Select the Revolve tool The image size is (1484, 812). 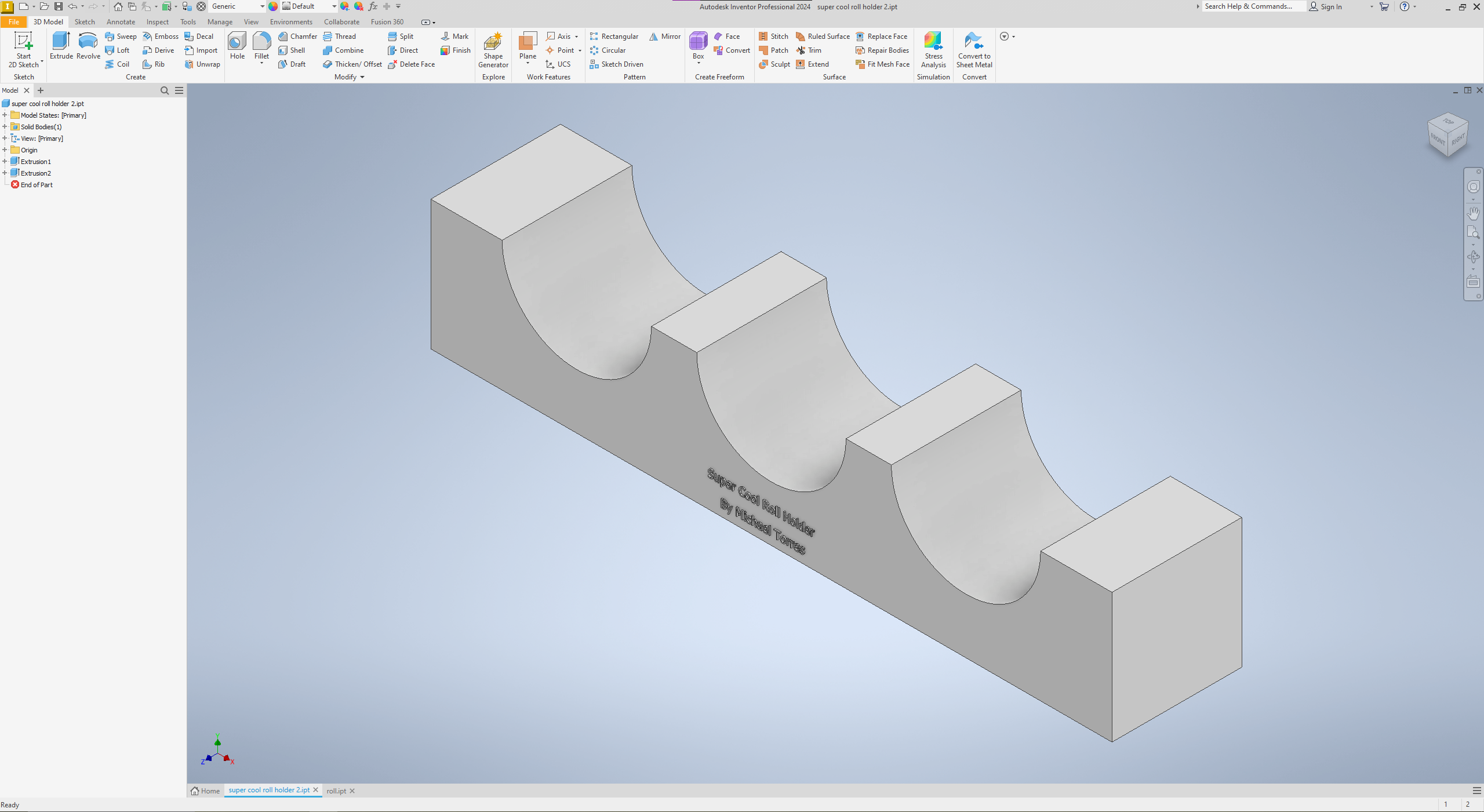click(x=88, y=46)
